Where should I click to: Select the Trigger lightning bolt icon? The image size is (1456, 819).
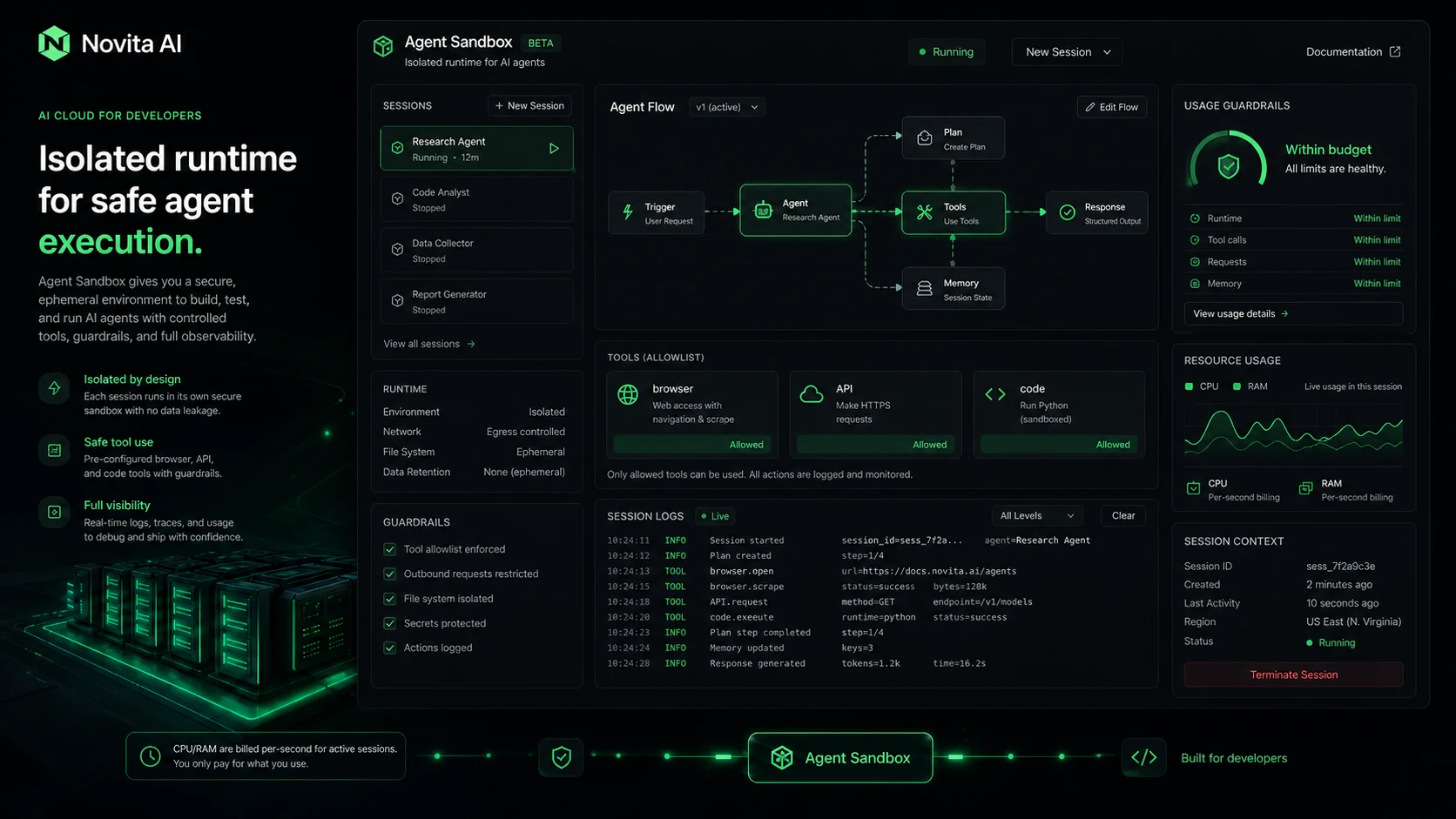coord(627,212)
